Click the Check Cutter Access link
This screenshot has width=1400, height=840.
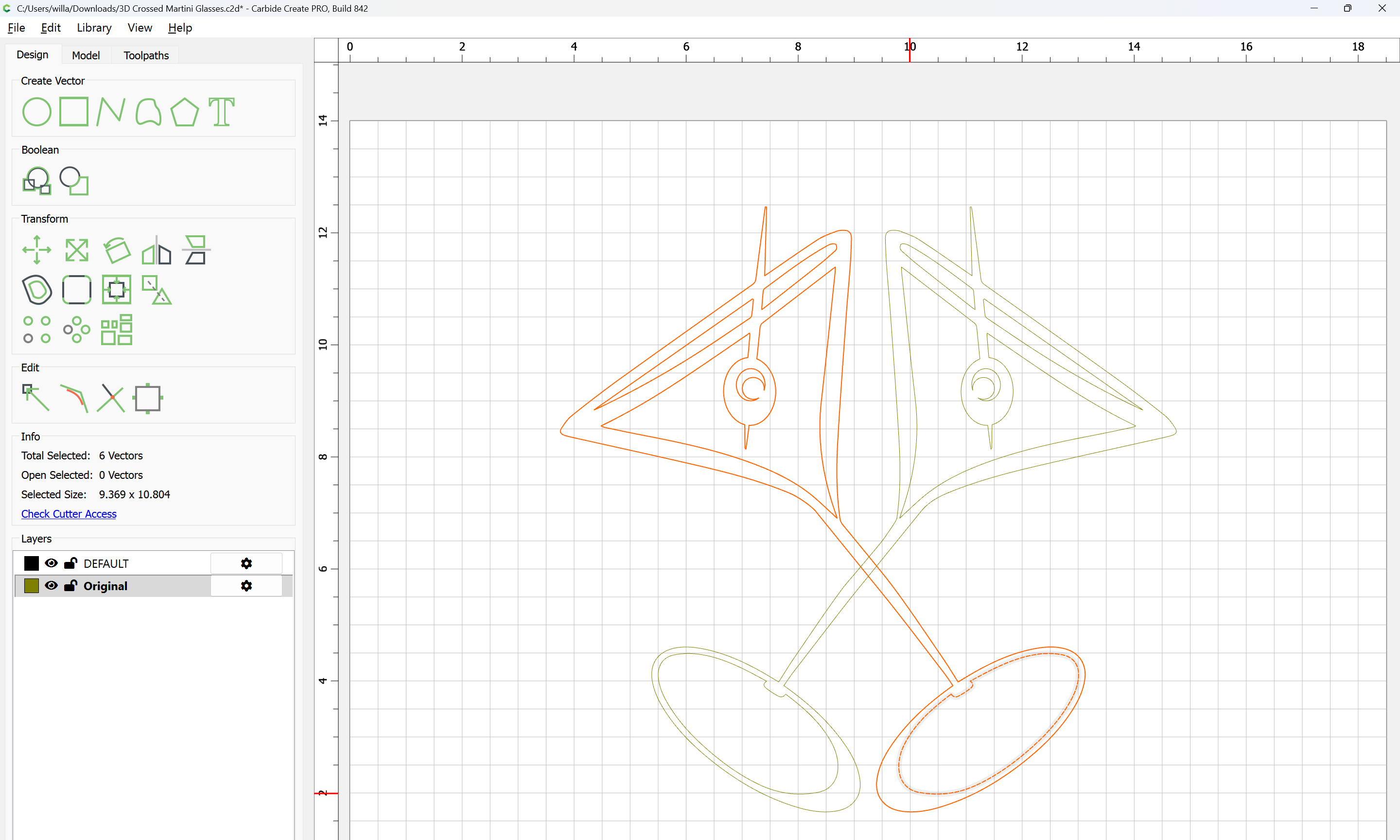[x=69, y=514]
